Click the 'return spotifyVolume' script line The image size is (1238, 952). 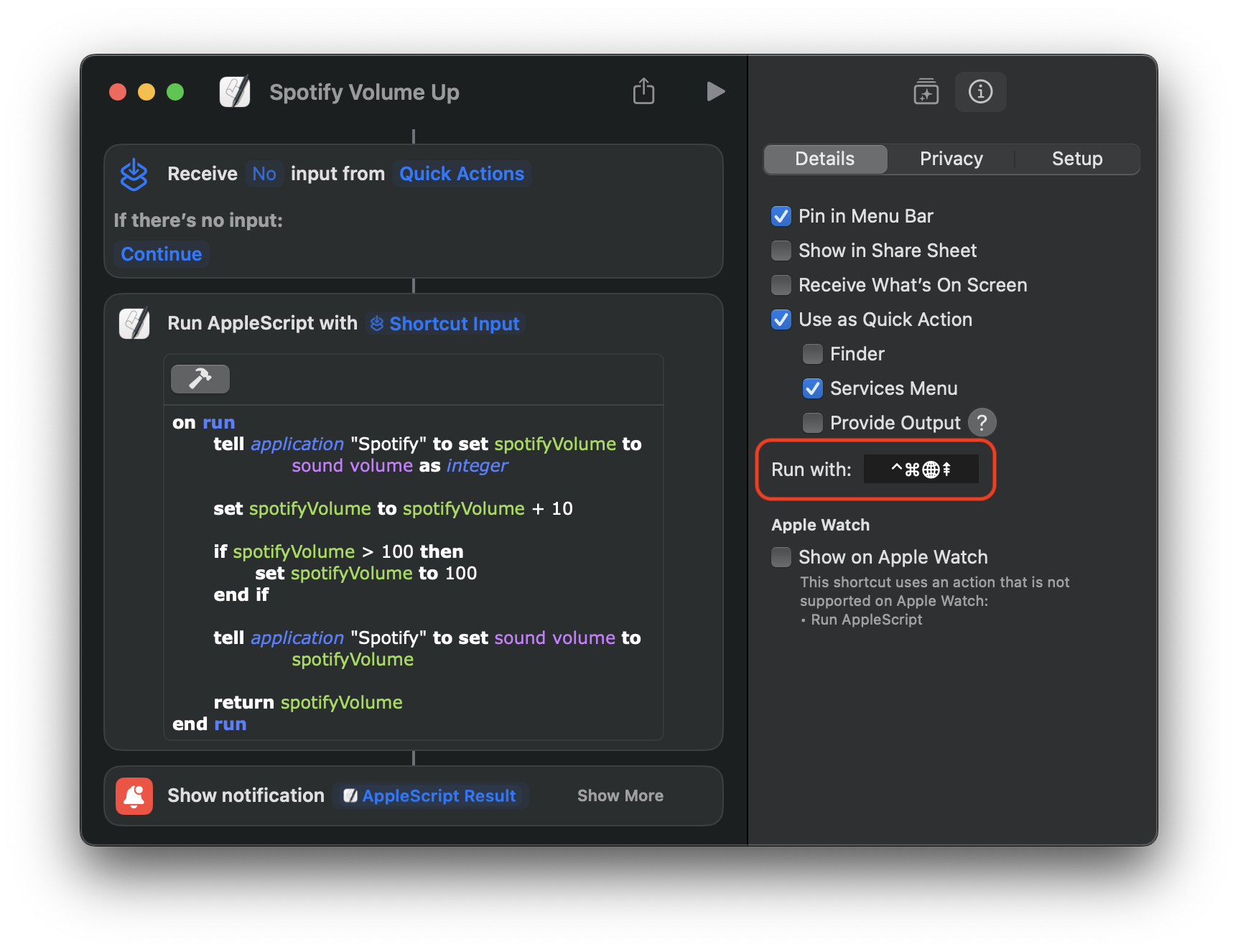click(x=308, y=702)
